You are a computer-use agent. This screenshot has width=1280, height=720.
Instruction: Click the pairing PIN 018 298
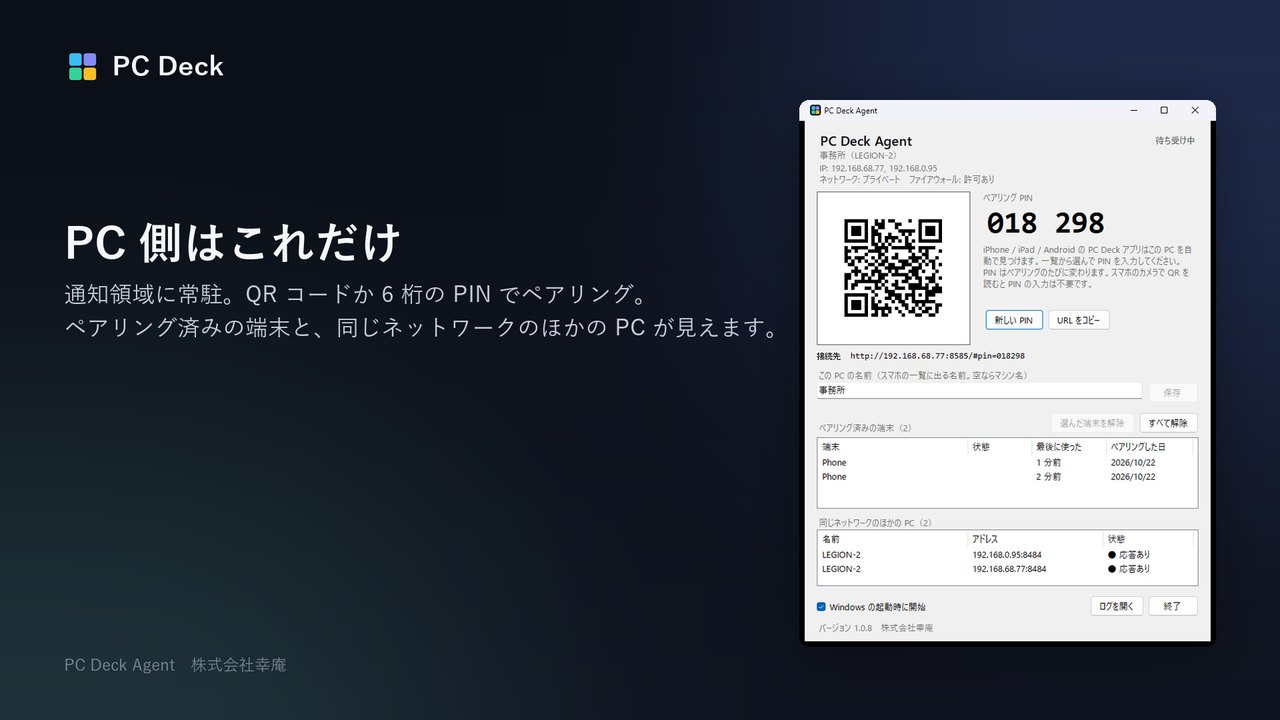(x=1046, y=223)
